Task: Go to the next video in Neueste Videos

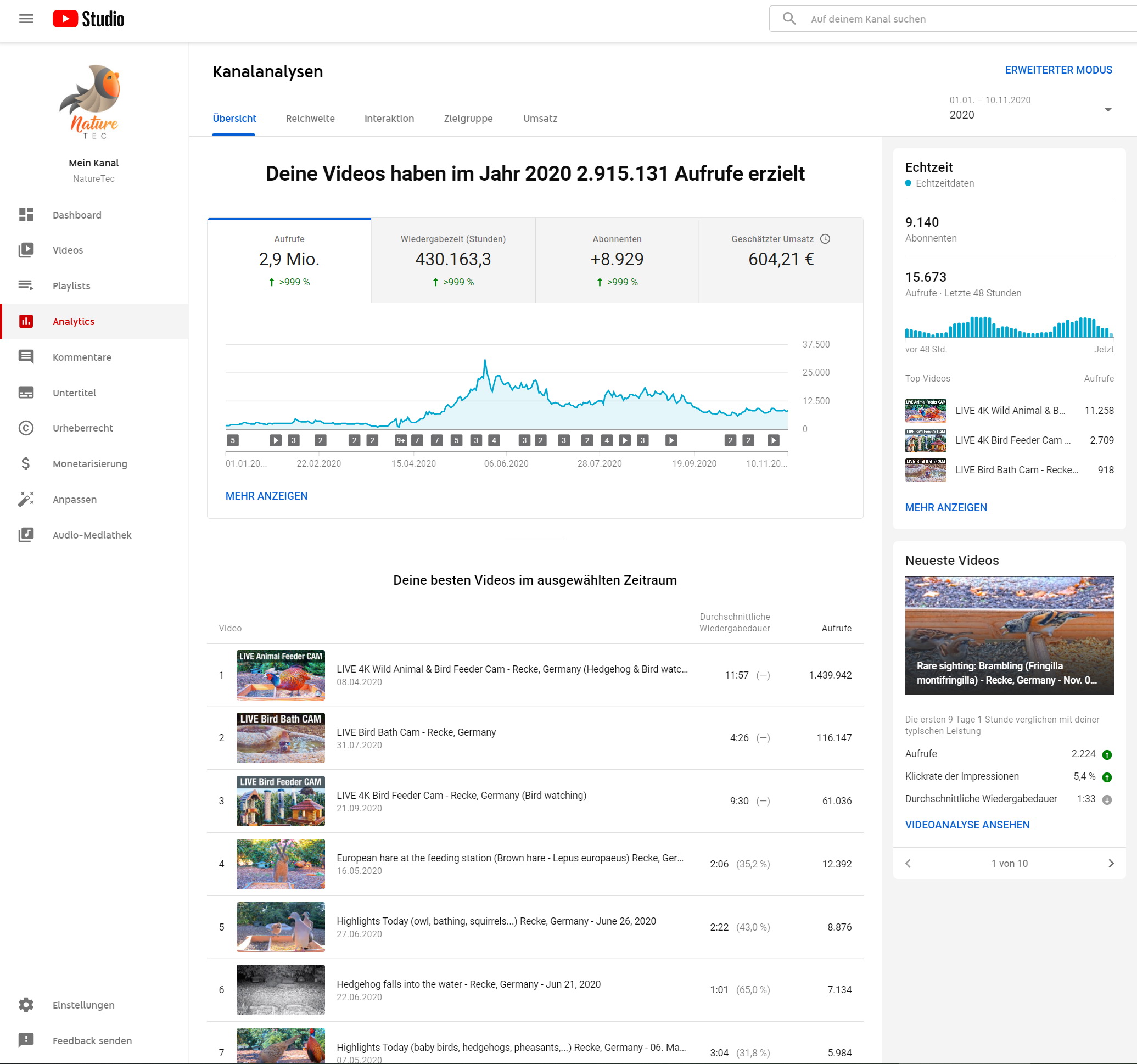Action: click(1110, 863)
